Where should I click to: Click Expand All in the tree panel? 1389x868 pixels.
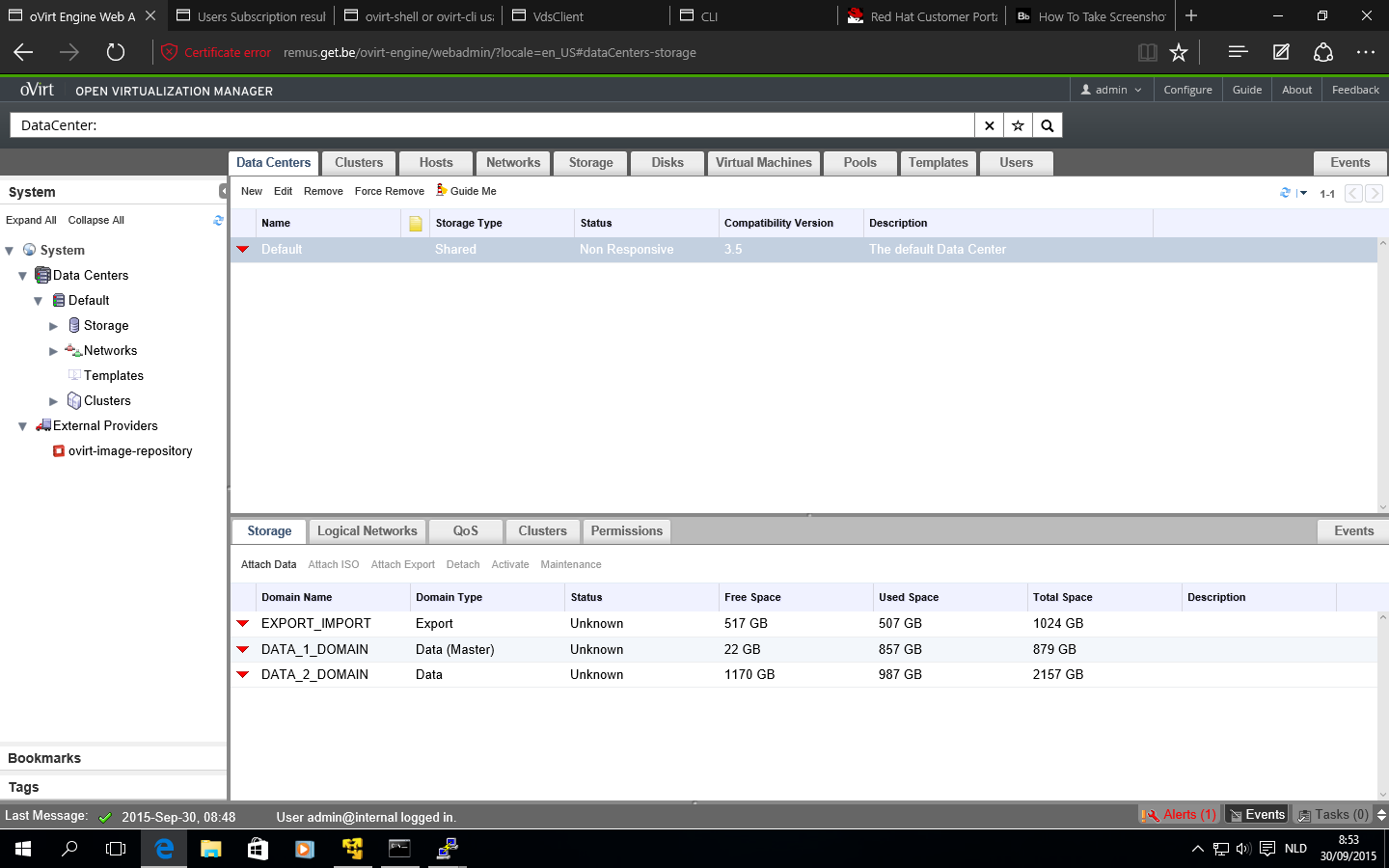[31, 221]
